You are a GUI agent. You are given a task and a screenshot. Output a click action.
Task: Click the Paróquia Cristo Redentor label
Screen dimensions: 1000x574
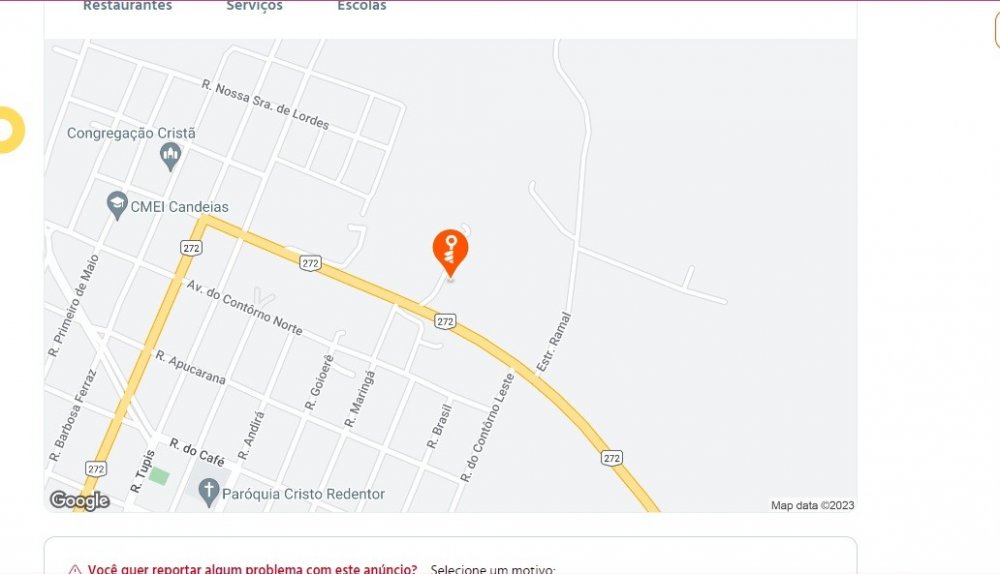tap(304, 494)
